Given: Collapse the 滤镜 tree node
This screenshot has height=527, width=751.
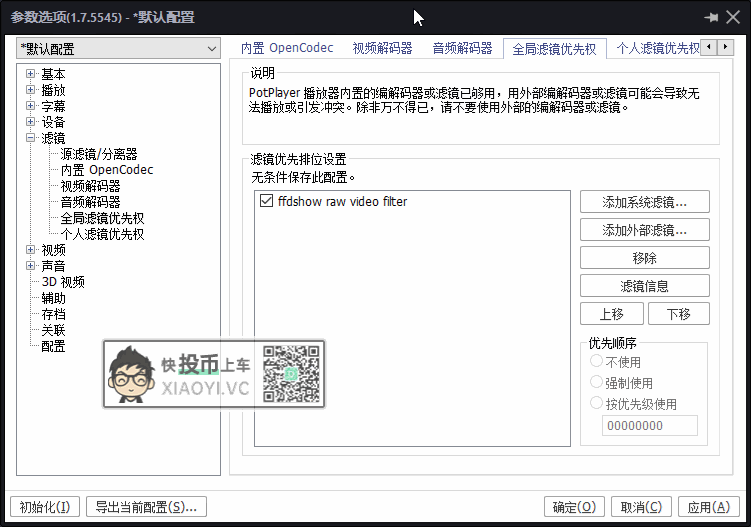Looking at the screenshot, I should pyautogui.click(x=31, y=138).
